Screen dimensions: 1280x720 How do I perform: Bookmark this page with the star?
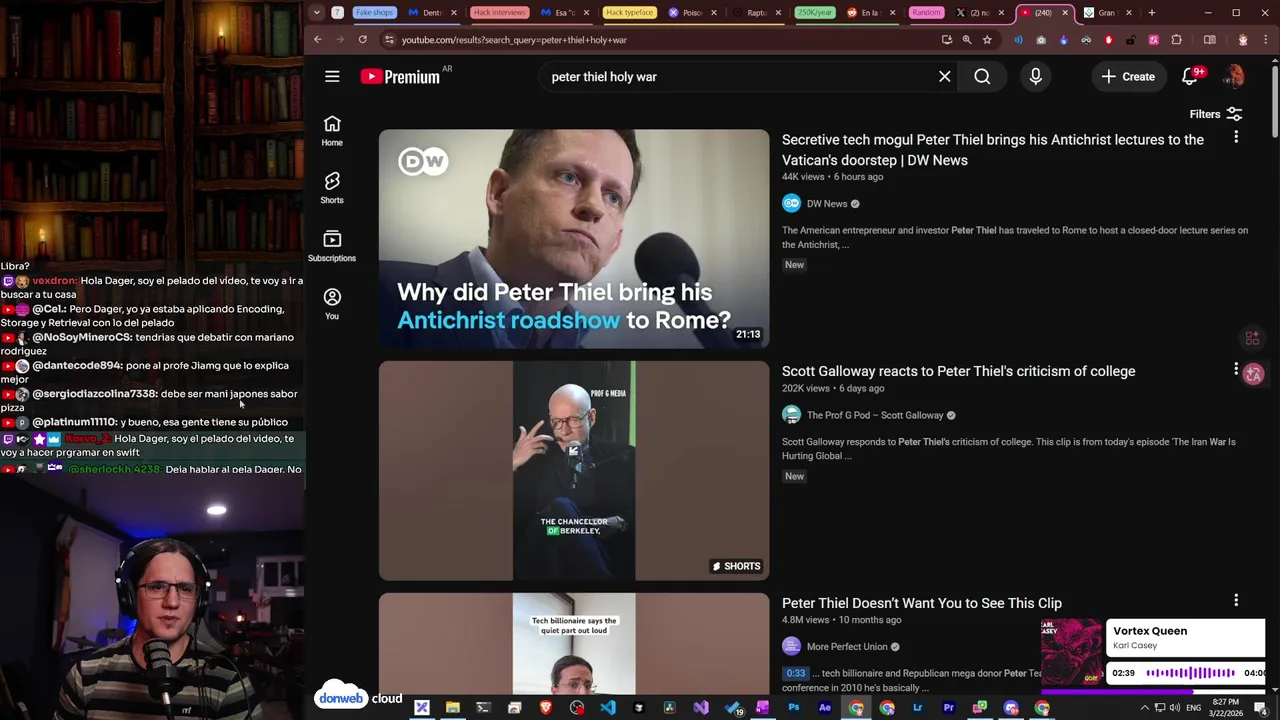[987, 40]
